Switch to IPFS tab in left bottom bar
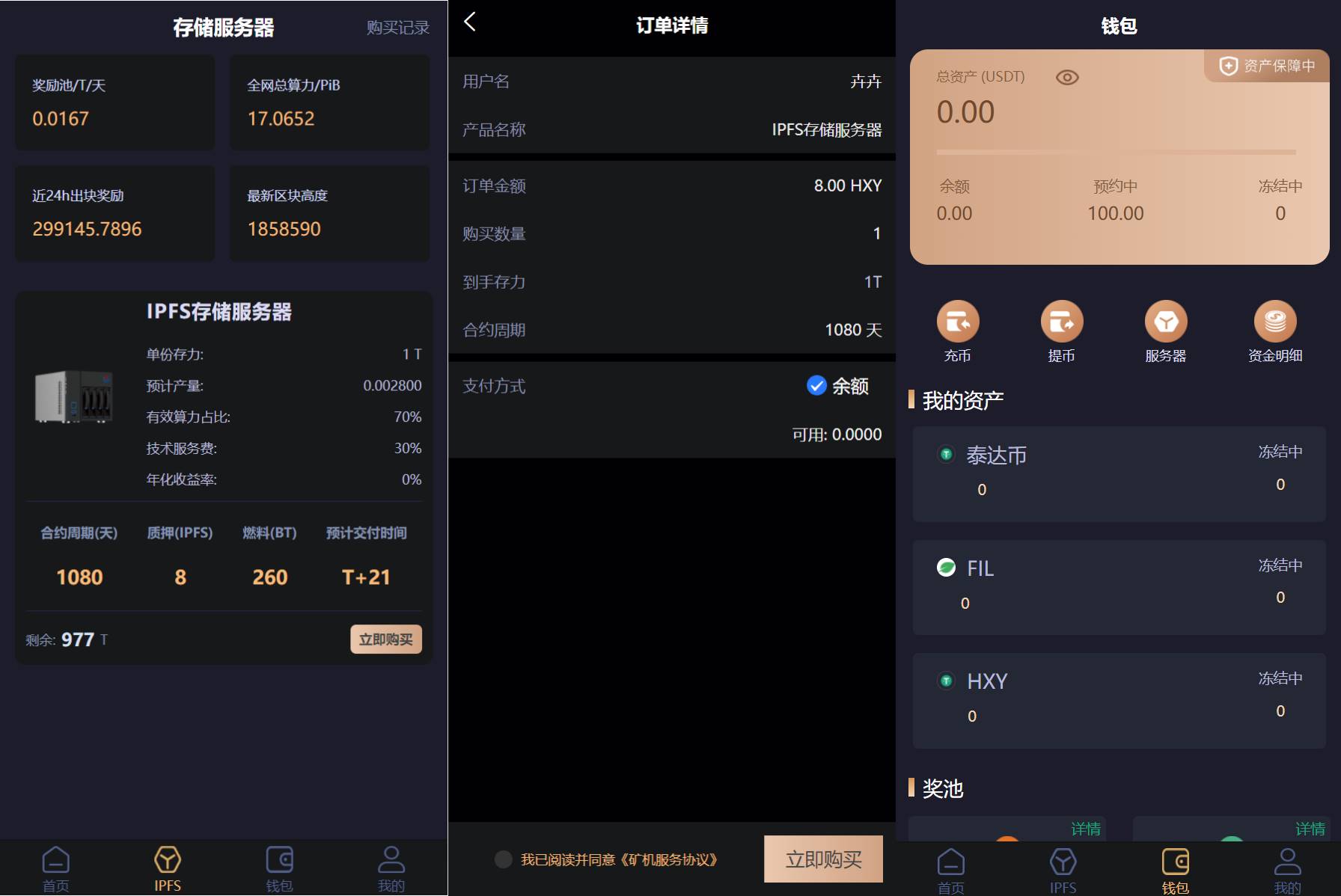The height and width of the screenshot is (896, 1341). [168, 869]
